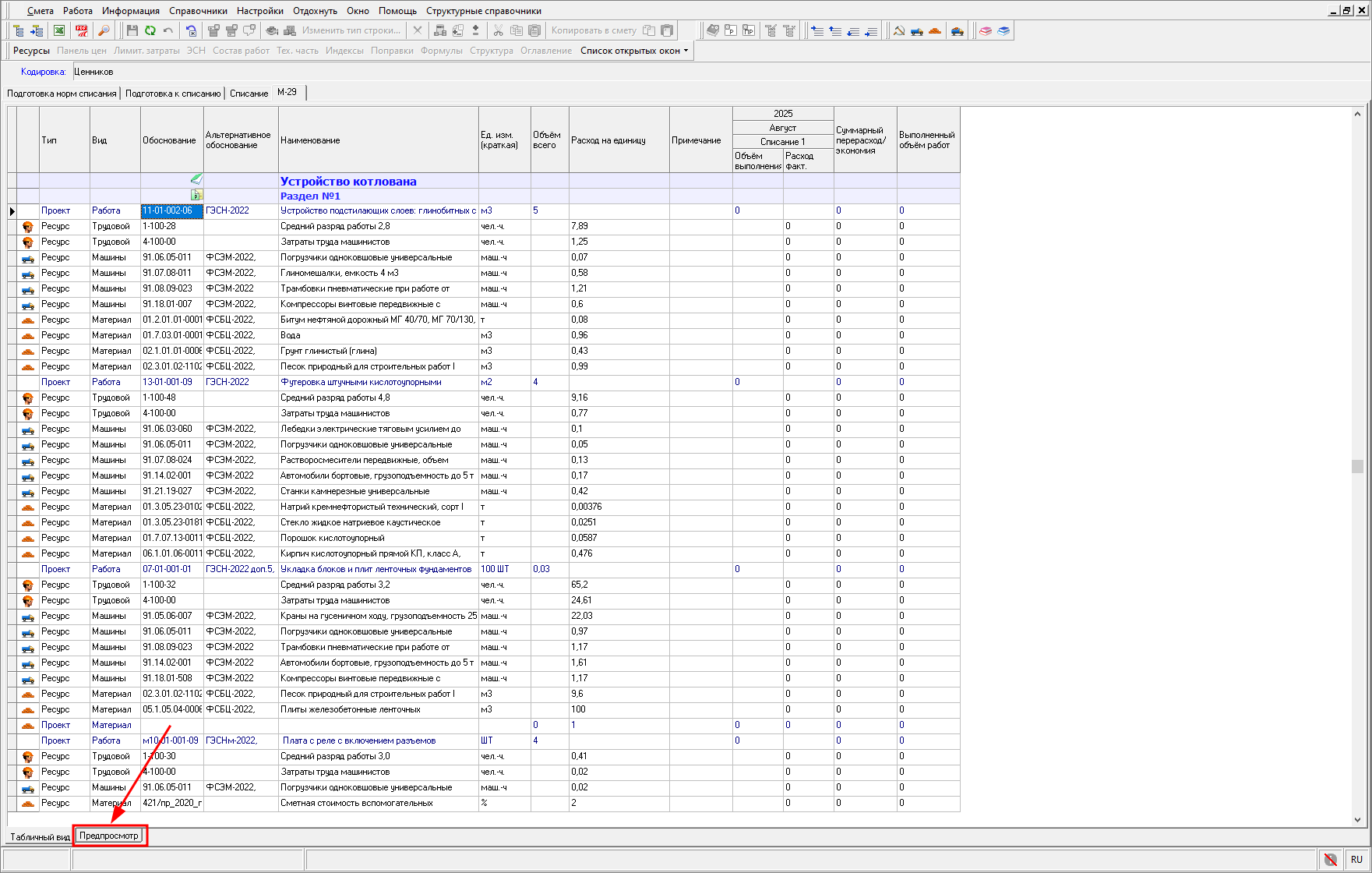Screen dimensions: 1372x873
Task: Click the green refresh arrows icon
Action: (150, 30)
